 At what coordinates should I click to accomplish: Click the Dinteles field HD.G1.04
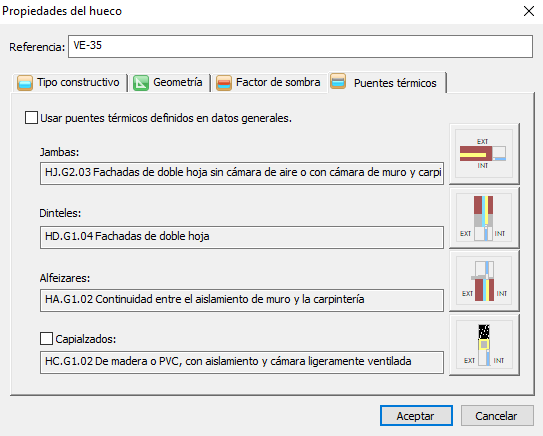point(242,237)
